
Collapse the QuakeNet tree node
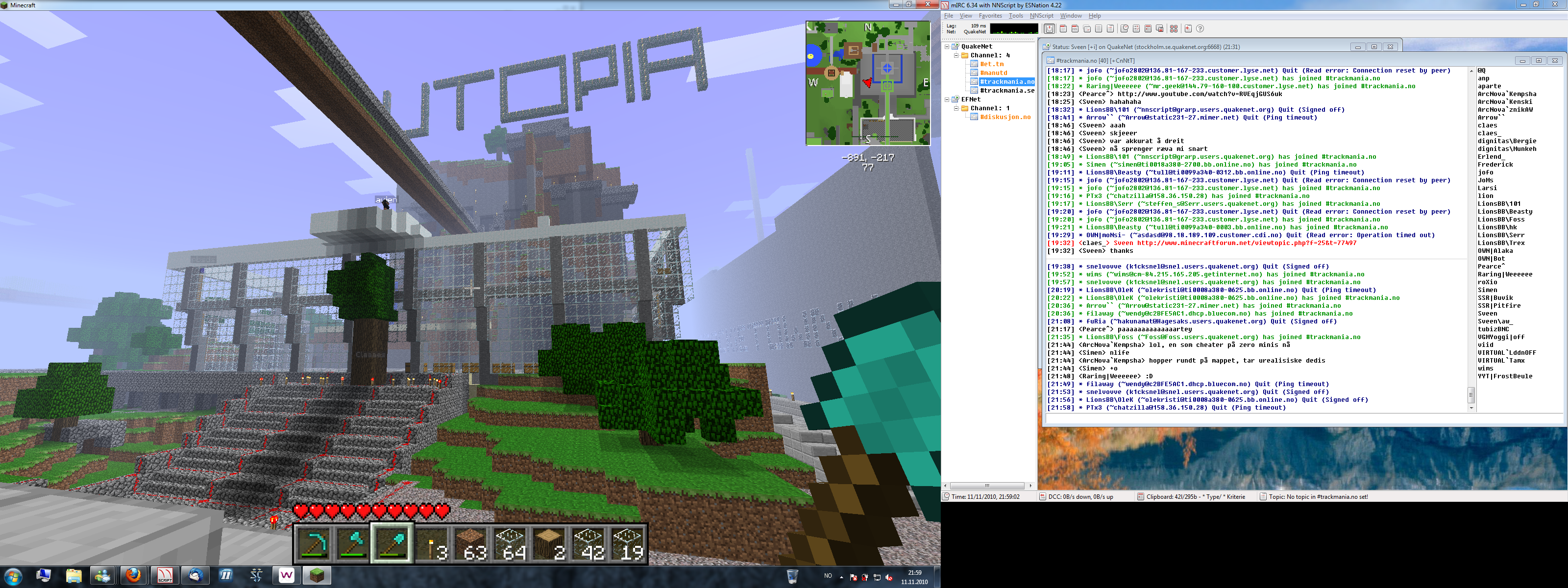coord(947,46)
